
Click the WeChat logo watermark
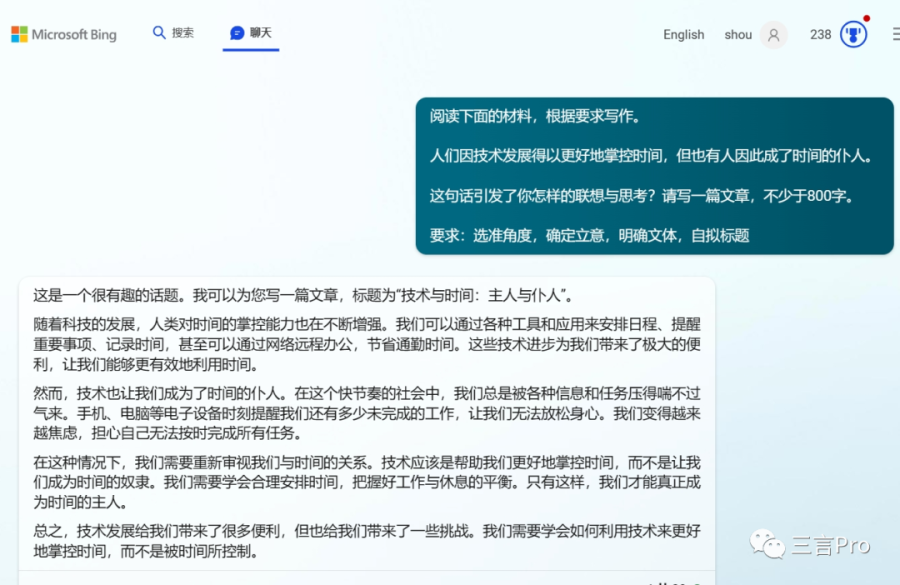(x=767, y=544)
